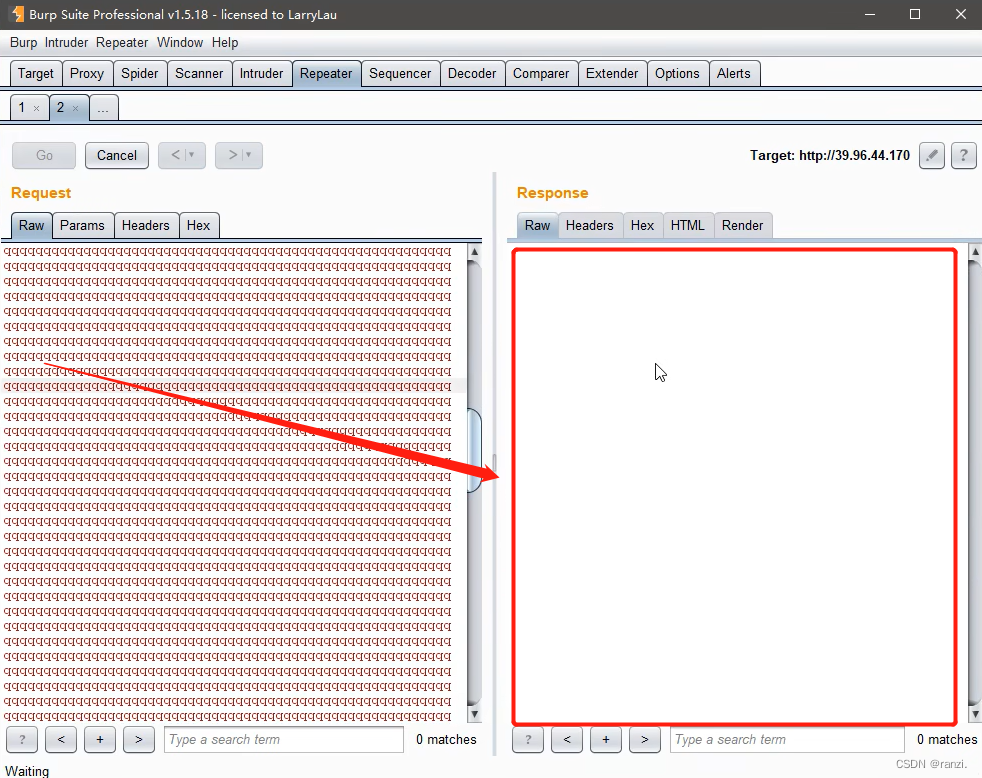Click response search help question mark
Screen dimensions: 982x778
528,740
